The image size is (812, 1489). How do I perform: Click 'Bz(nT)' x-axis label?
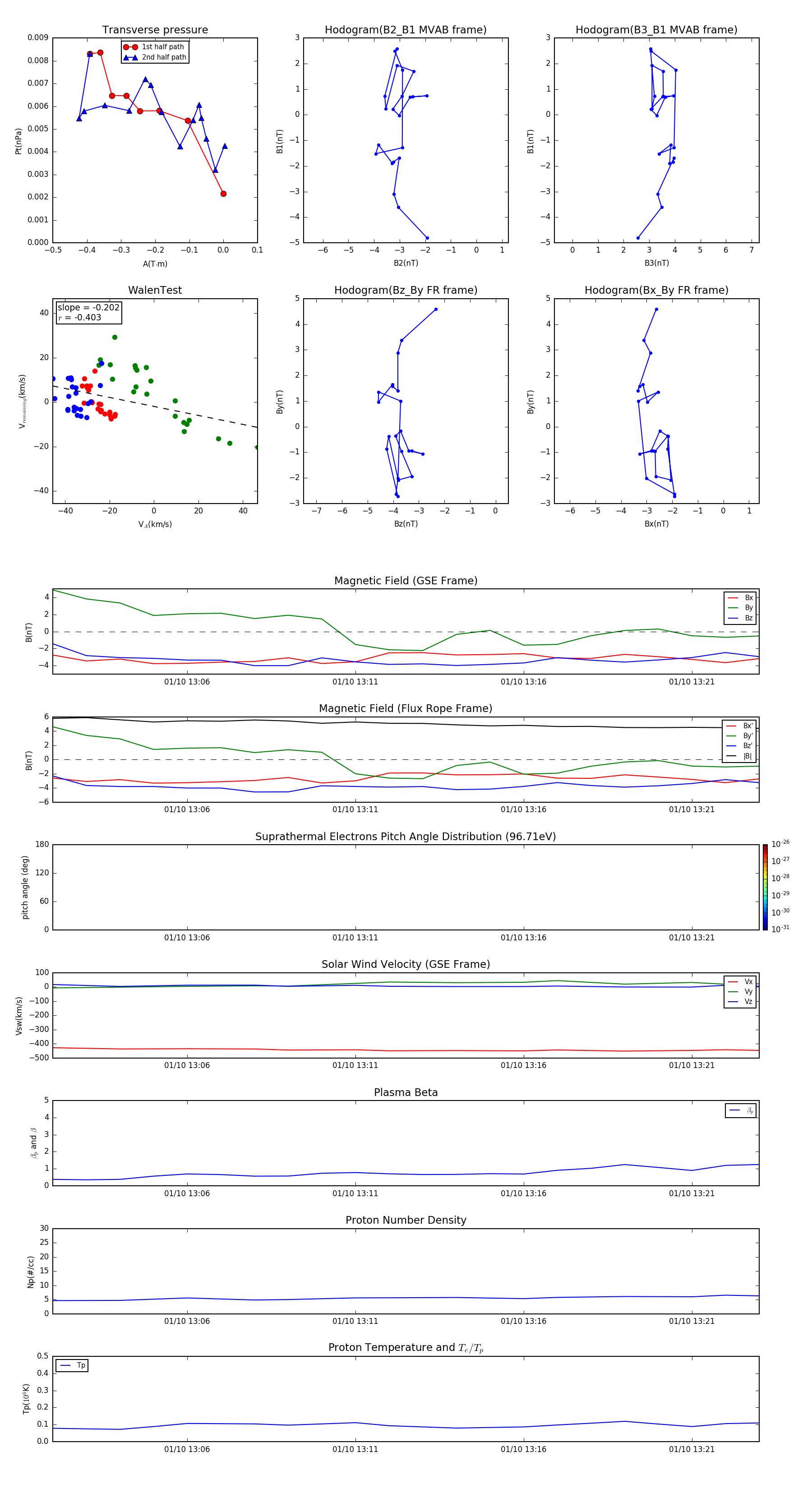click(406, 524)
